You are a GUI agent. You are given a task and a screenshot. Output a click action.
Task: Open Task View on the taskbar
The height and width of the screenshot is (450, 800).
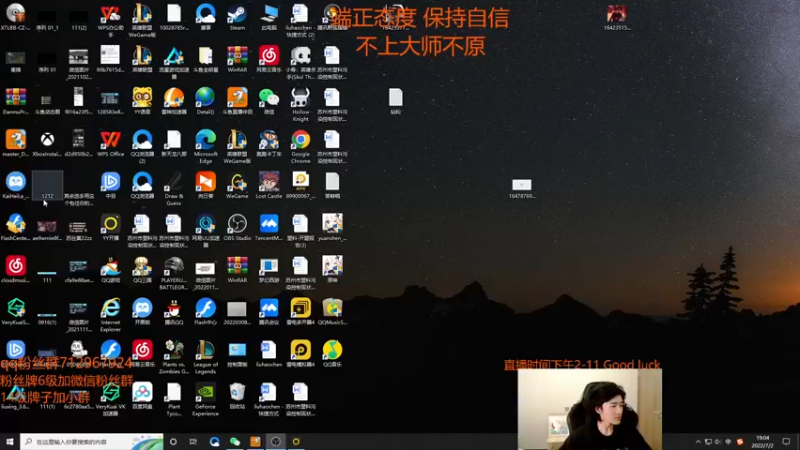pos(193,441)
